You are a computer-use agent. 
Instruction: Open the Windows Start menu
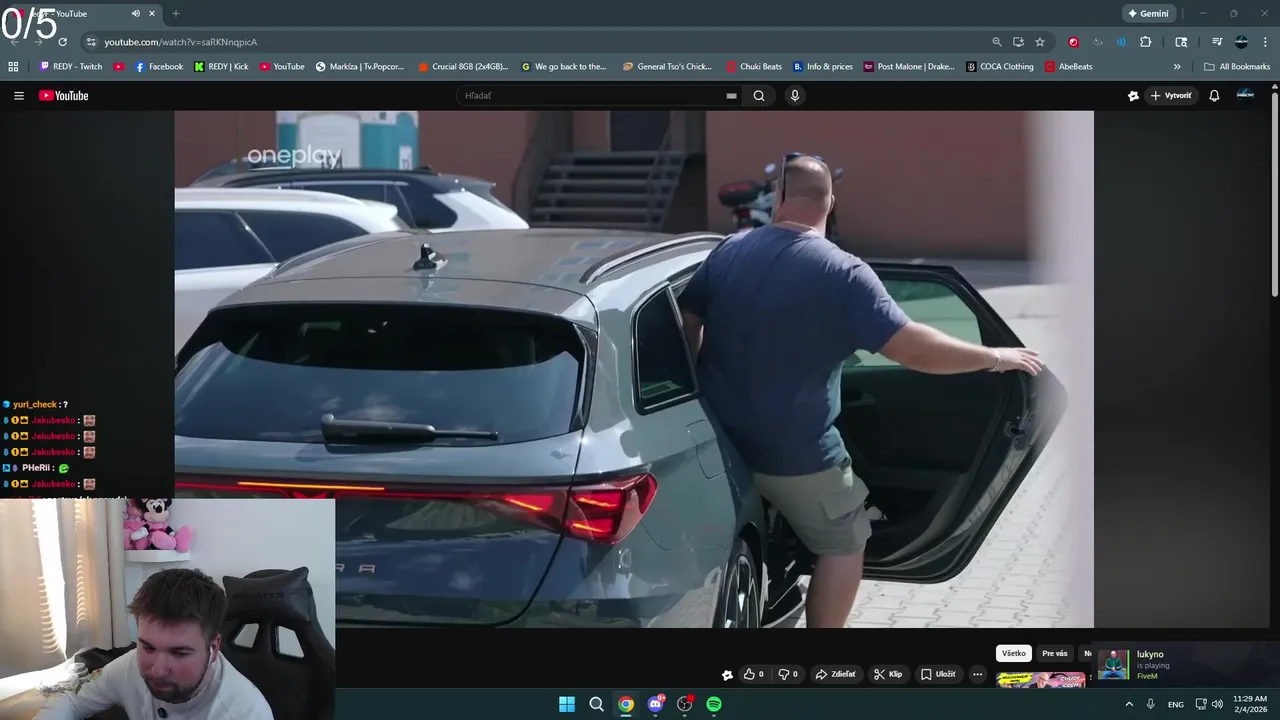(x=567, y=704)
